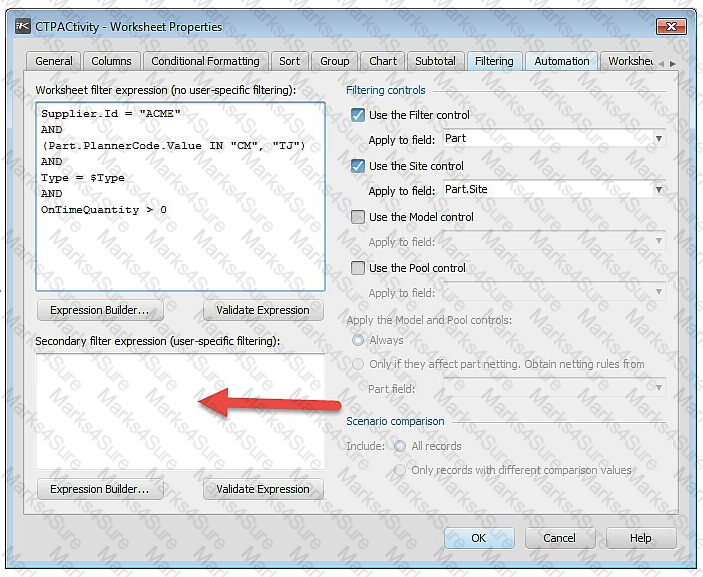Open the Conditional Formatting tab
The height and width of the screenshot is (577, 703).
click(x=205, y=61)
